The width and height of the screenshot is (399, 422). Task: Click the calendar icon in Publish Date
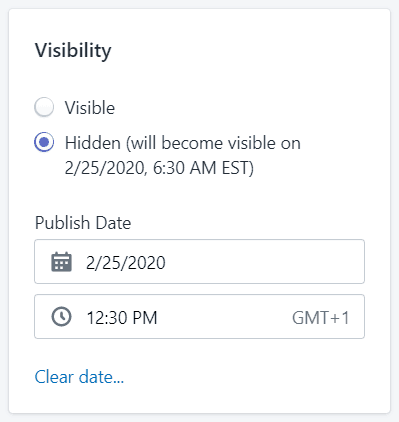tap(61, 262)
